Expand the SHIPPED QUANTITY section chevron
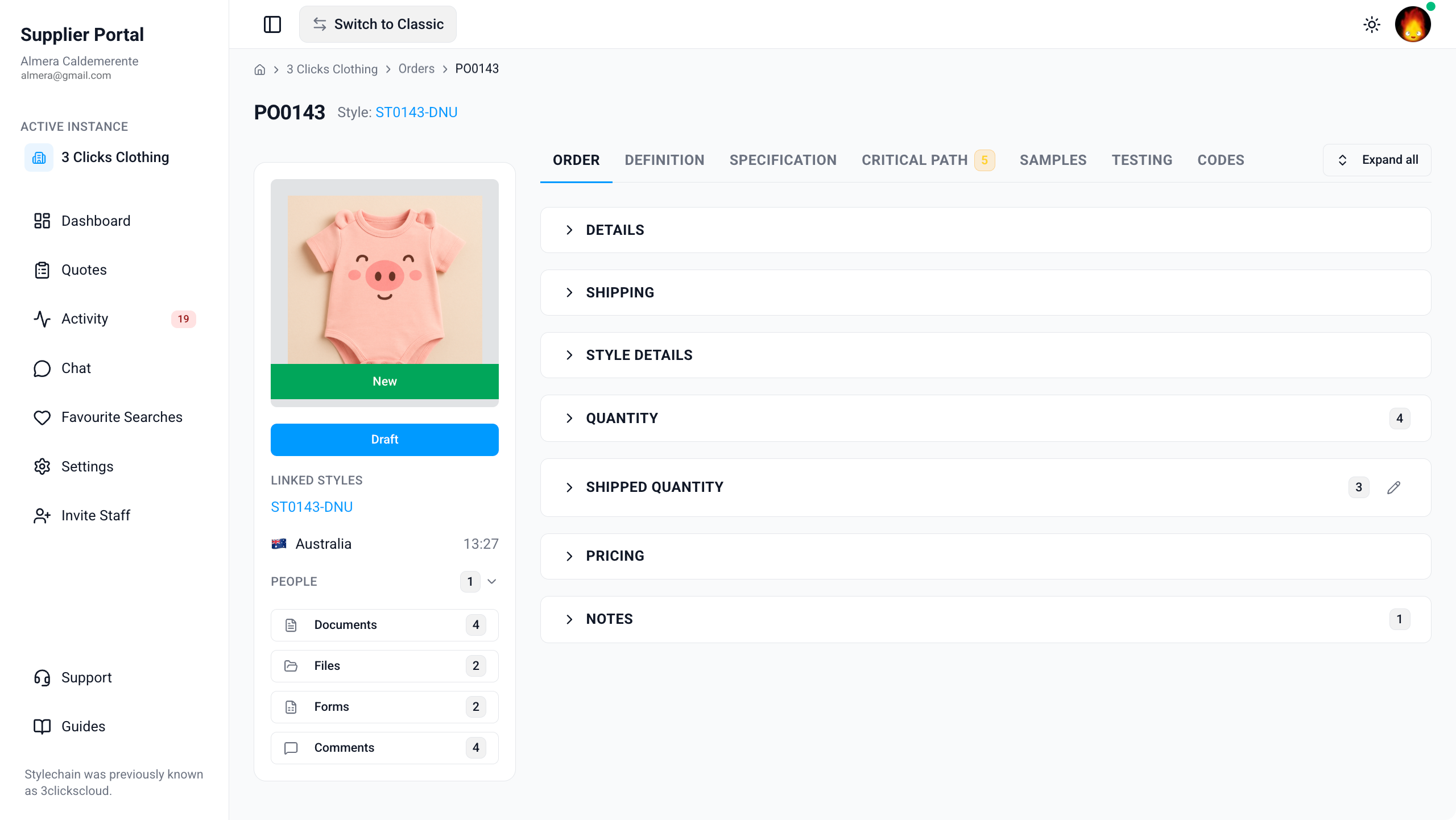 (x=569, y=488)
